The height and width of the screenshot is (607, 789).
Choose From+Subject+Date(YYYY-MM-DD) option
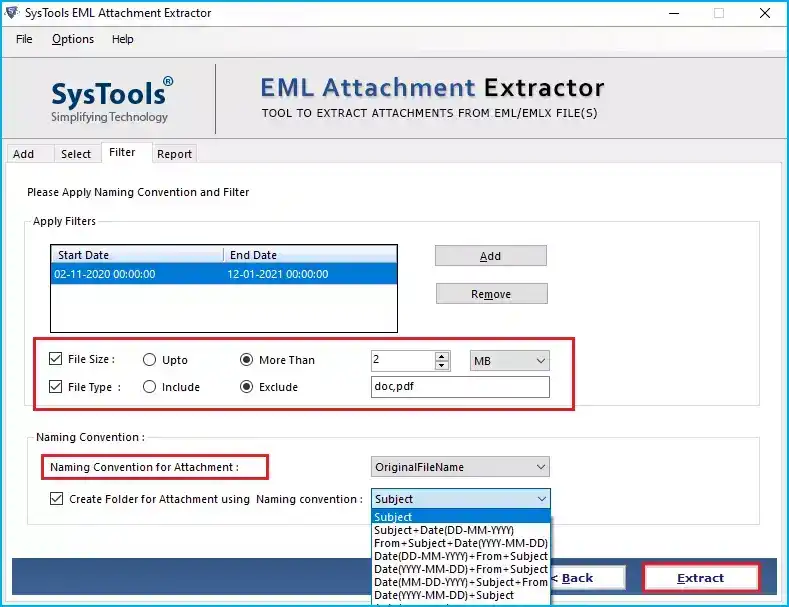point(461,543)
